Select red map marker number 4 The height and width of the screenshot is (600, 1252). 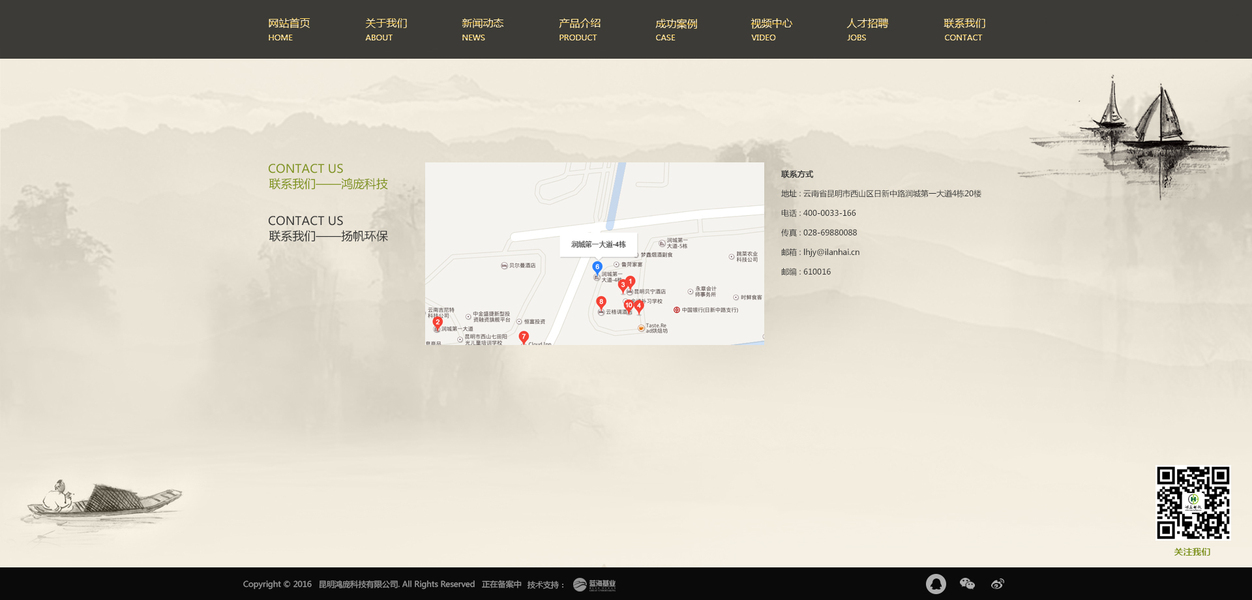click(x=639, y=307)
